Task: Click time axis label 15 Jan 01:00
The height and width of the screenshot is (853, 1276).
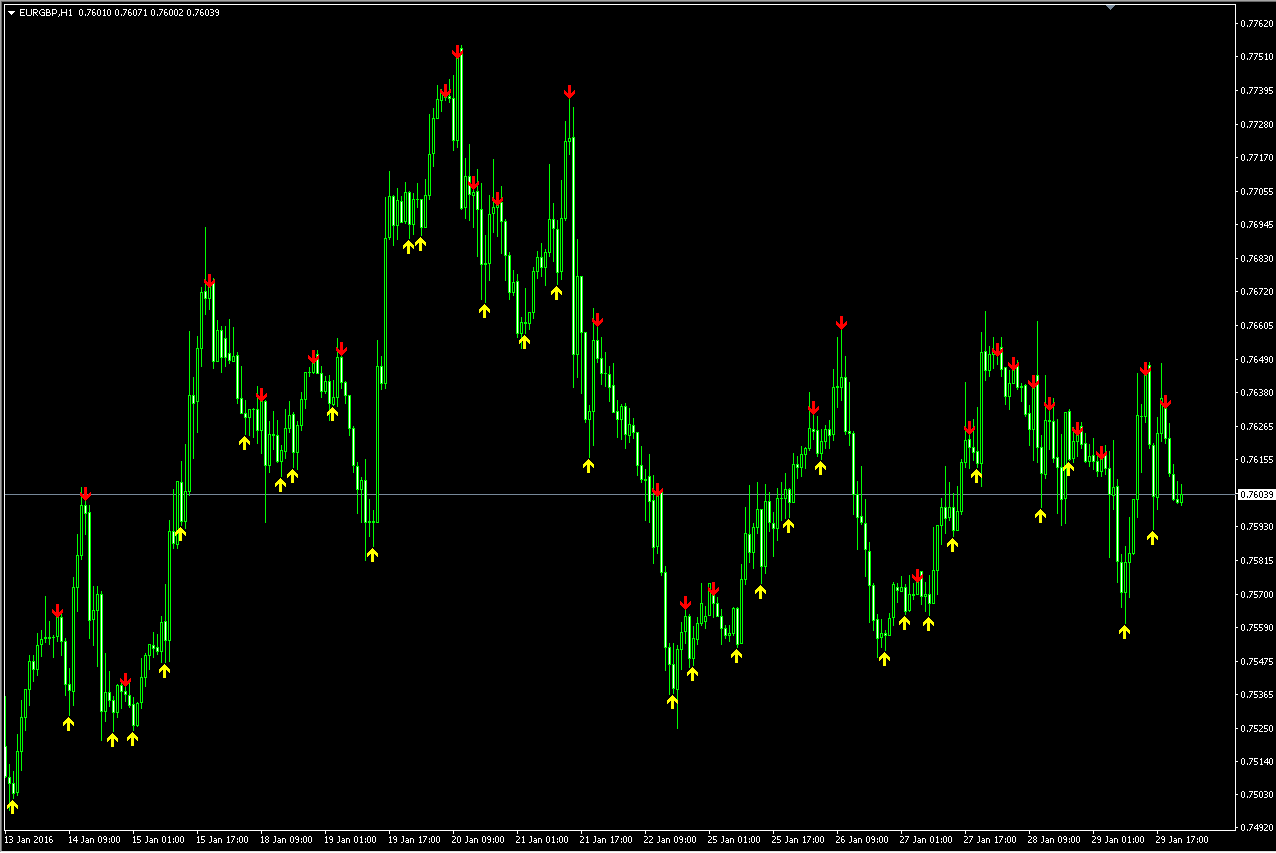Action: pos(158,840)
